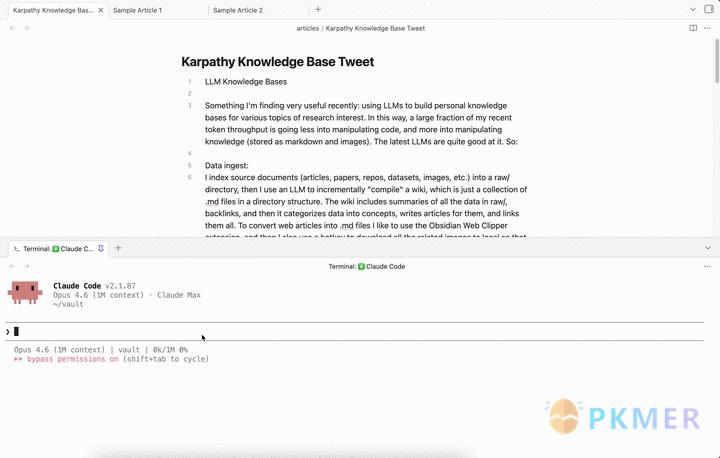Toggle reading view book icon
Image resolution: width=720 pixels, height=458 pixels.
click(693, 28)
